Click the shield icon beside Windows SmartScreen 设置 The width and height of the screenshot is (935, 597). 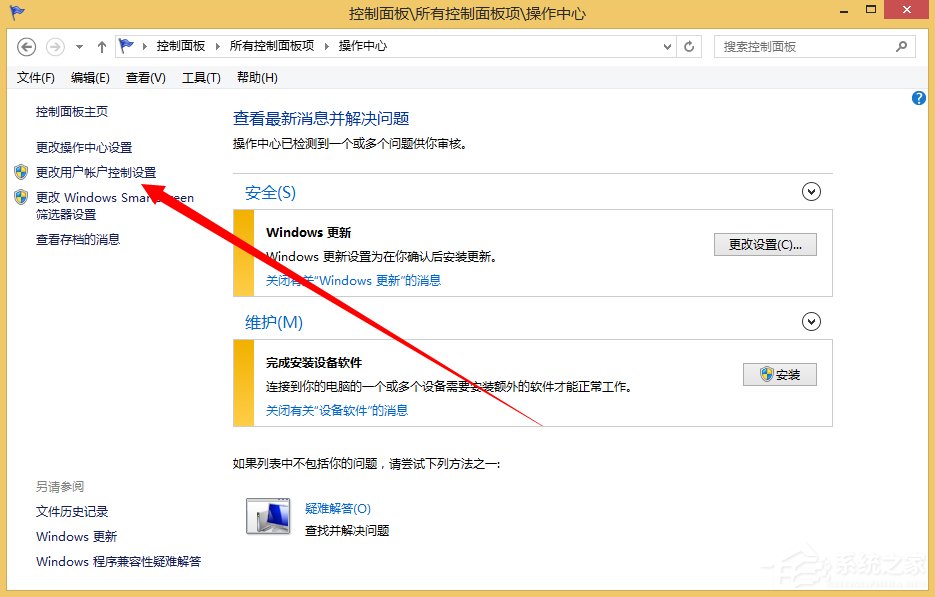pyautogui.click(x=20, y=196)
